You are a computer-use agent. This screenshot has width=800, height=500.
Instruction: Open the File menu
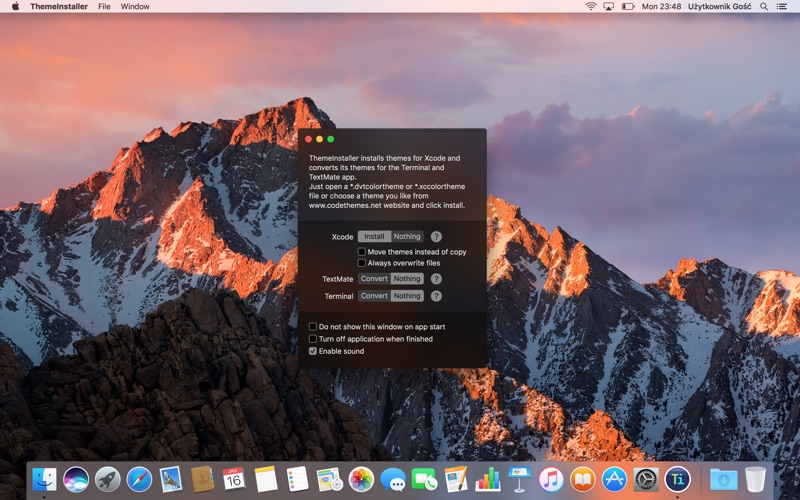click(104, 6)
